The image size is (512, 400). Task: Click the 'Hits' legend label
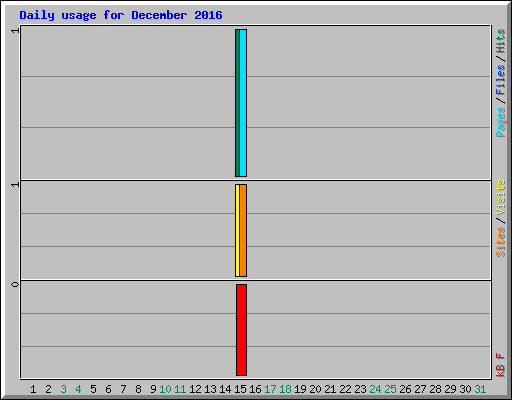click(x=501, y=41)
